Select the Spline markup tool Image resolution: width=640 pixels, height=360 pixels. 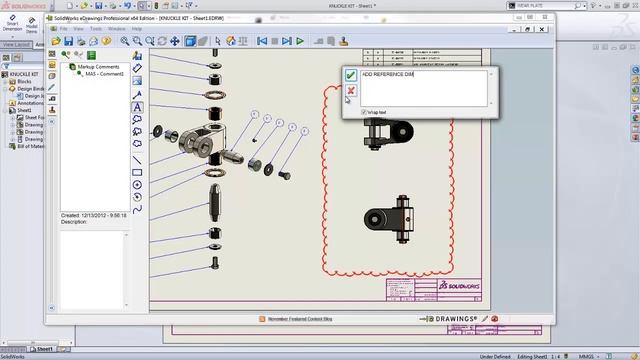point(137,209)
